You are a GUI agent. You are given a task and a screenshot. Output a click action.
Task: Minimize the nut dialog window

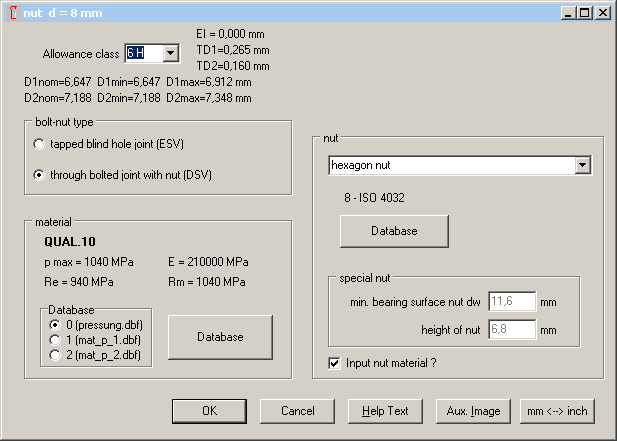[x=570, y=12]
